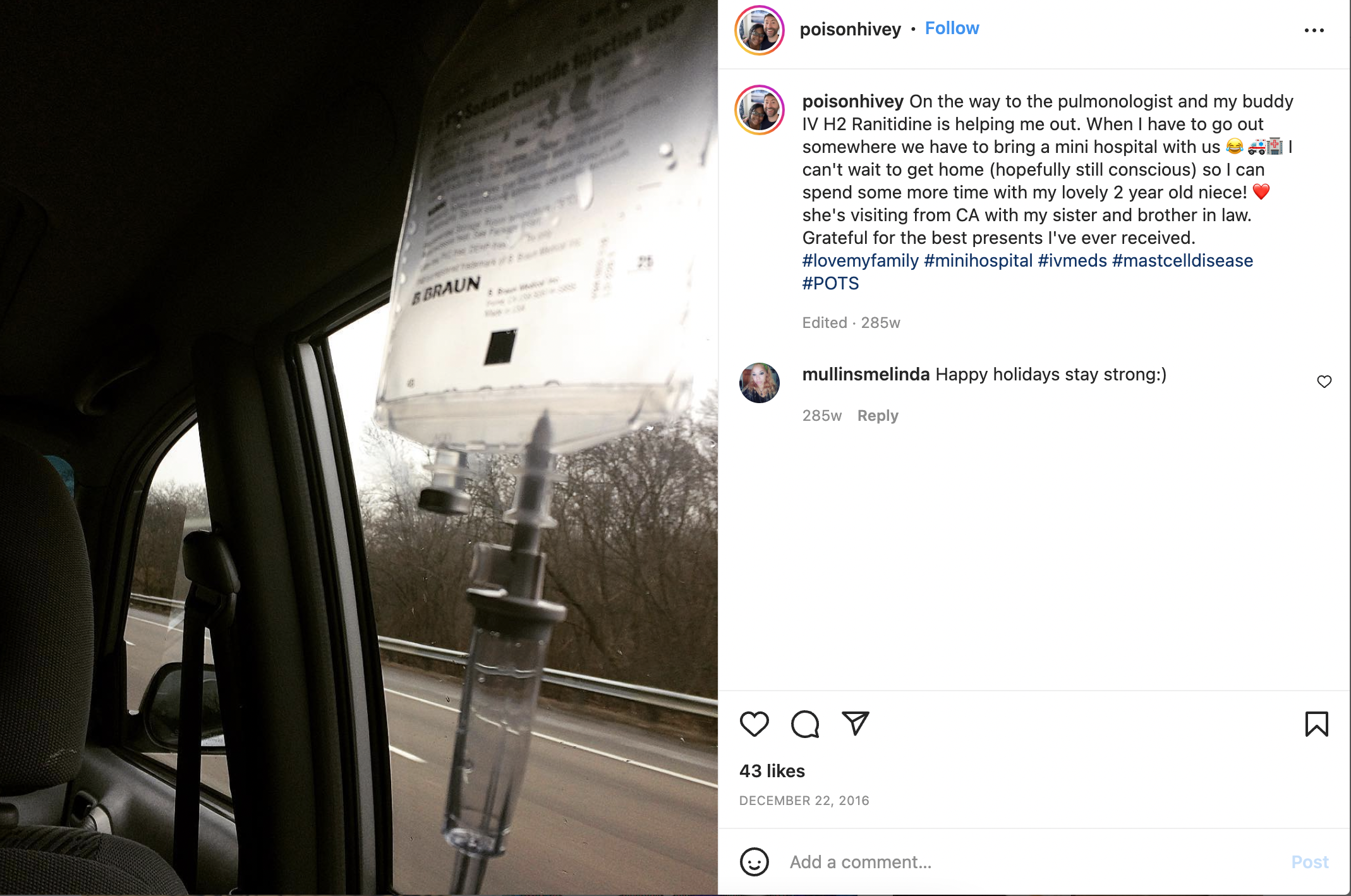This screenshot has height=896, width=1351.
Task: Open mullinsmelinda's profile avatar
Action: click(x=760, y=383)
